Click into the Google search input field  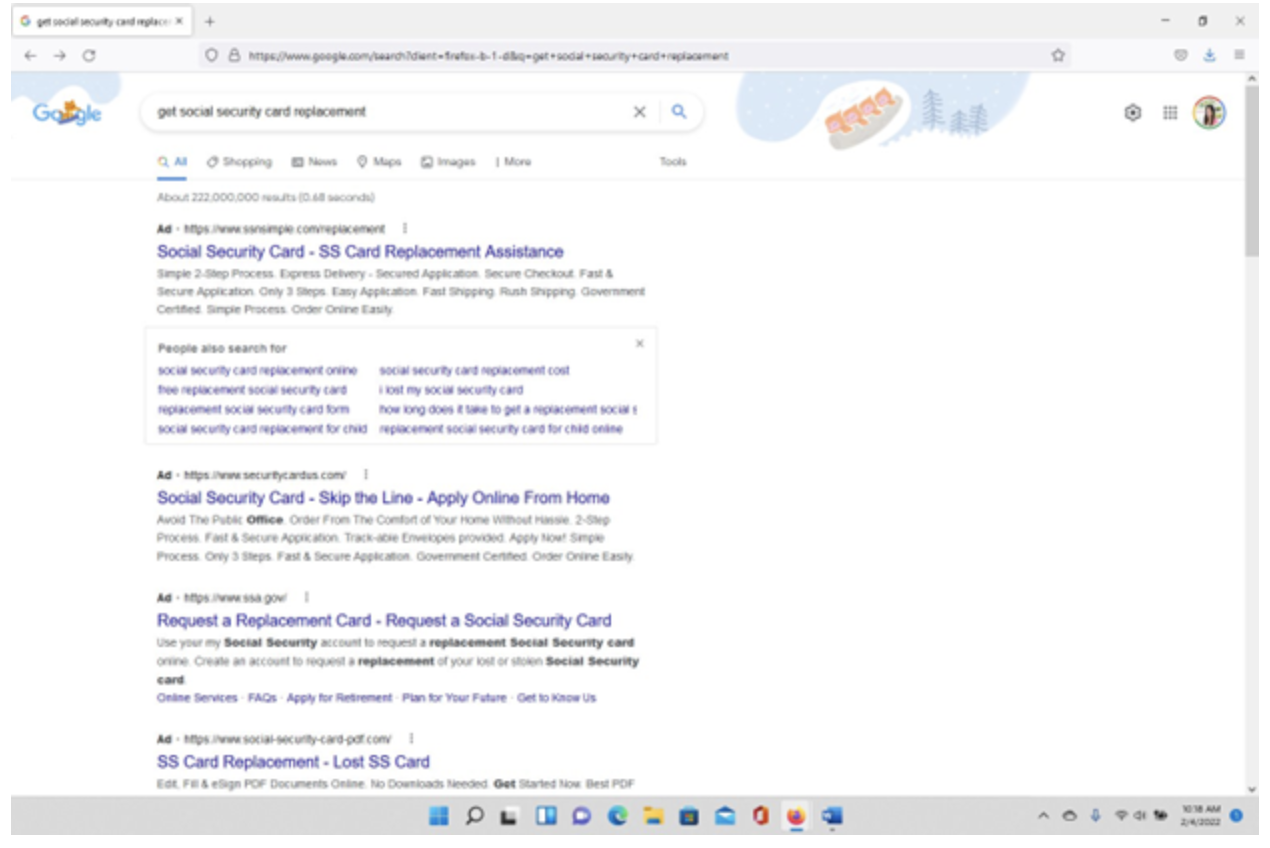(x=390, y=112)
